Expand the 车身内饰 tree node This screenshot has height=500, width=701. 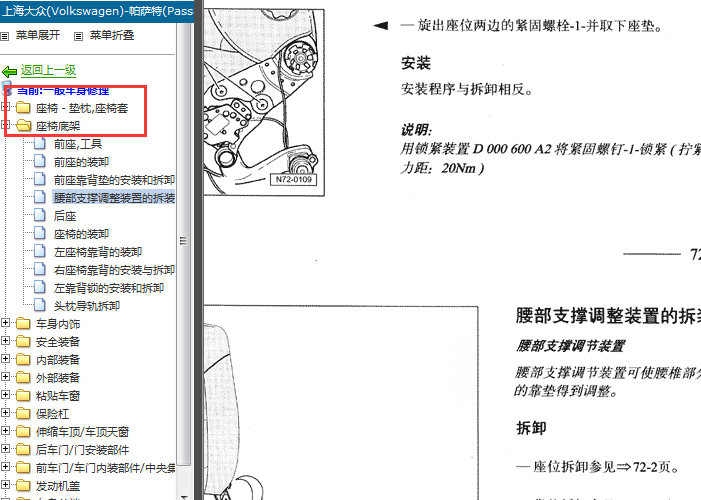[x=5, y=322]
